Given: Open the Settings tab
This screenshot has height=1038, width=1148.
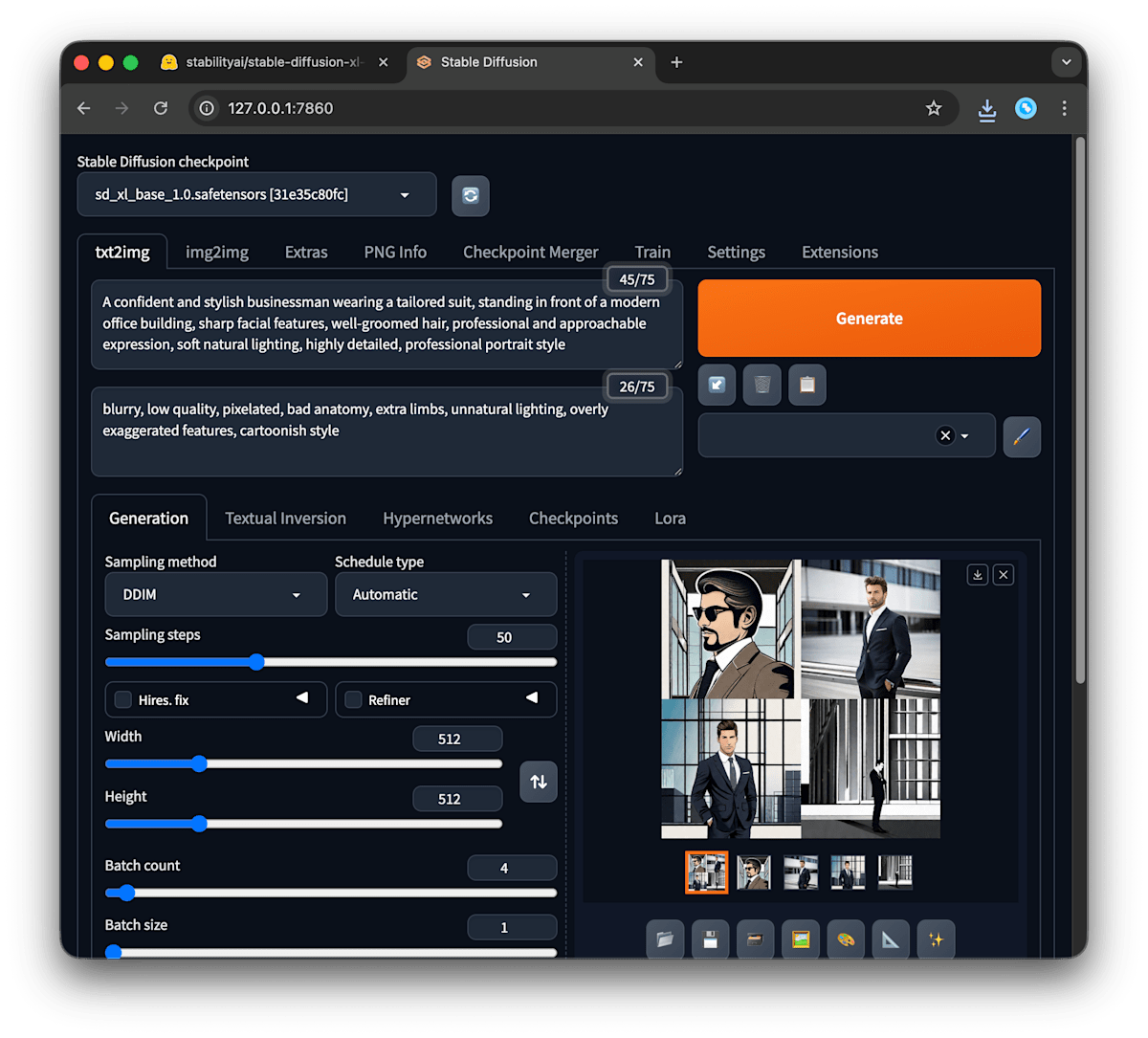Looking at the screenshot, I should click(x=736, y=252).
